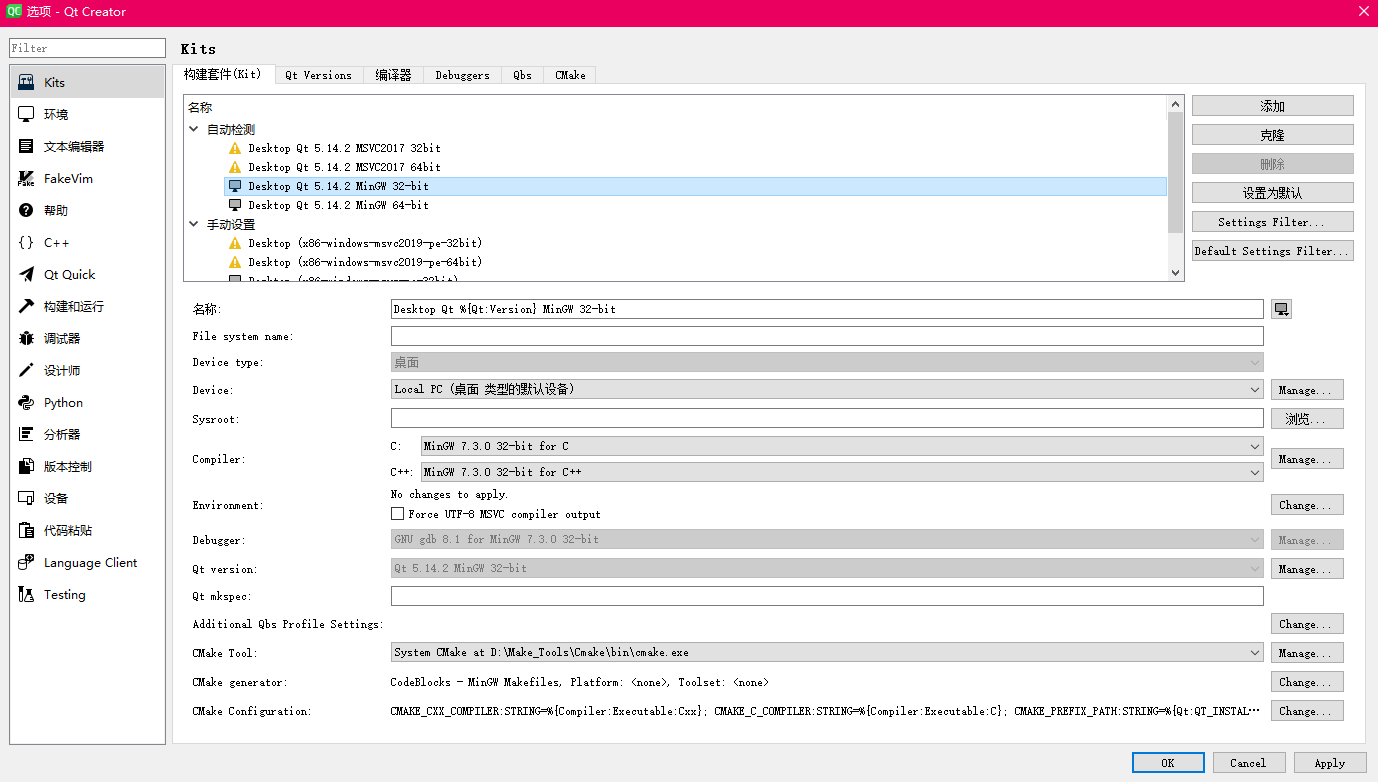Select the 设计师 pencil icon
The width and height of the screenshot is (1378, 782).
[27, 370]
